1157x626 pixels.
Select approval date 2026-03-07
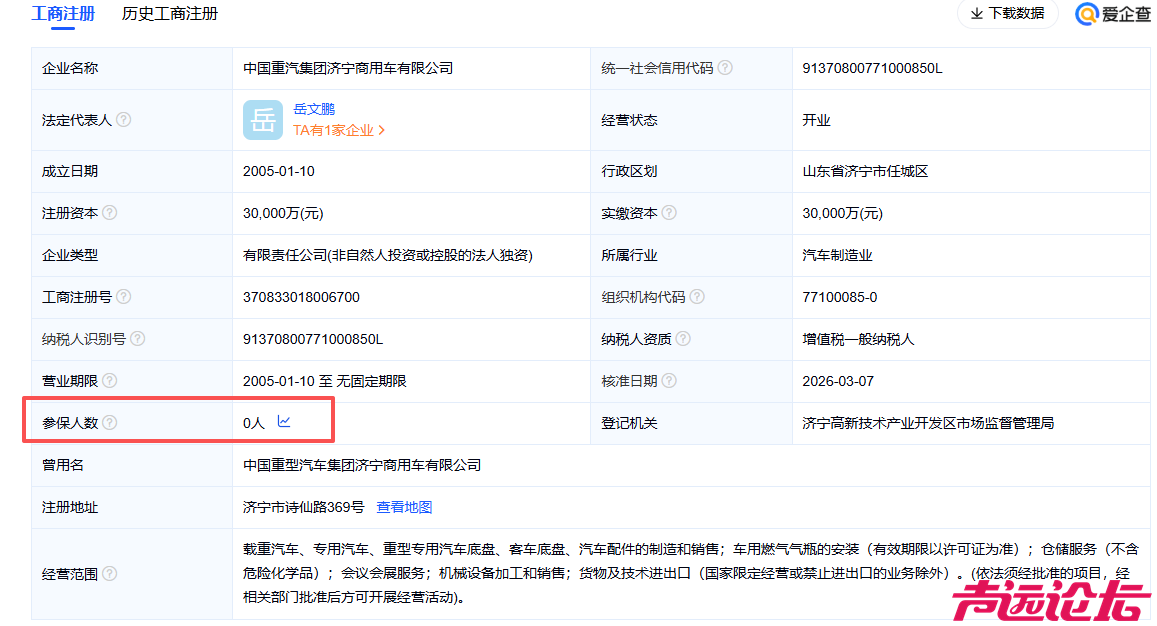click(x=838, y=382)
